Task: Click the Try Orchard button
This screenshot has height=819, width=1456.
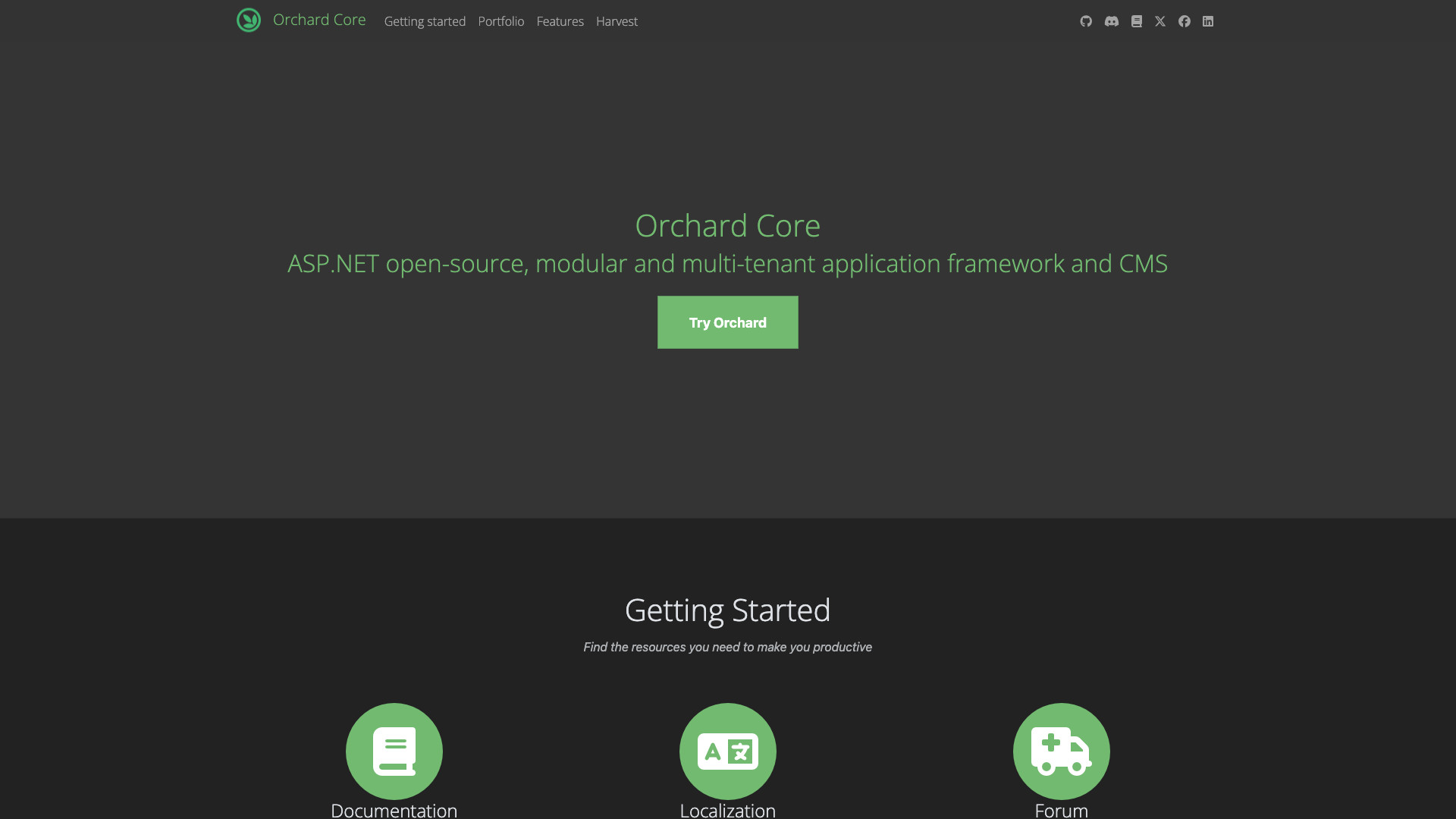Action: pos(728,322)
